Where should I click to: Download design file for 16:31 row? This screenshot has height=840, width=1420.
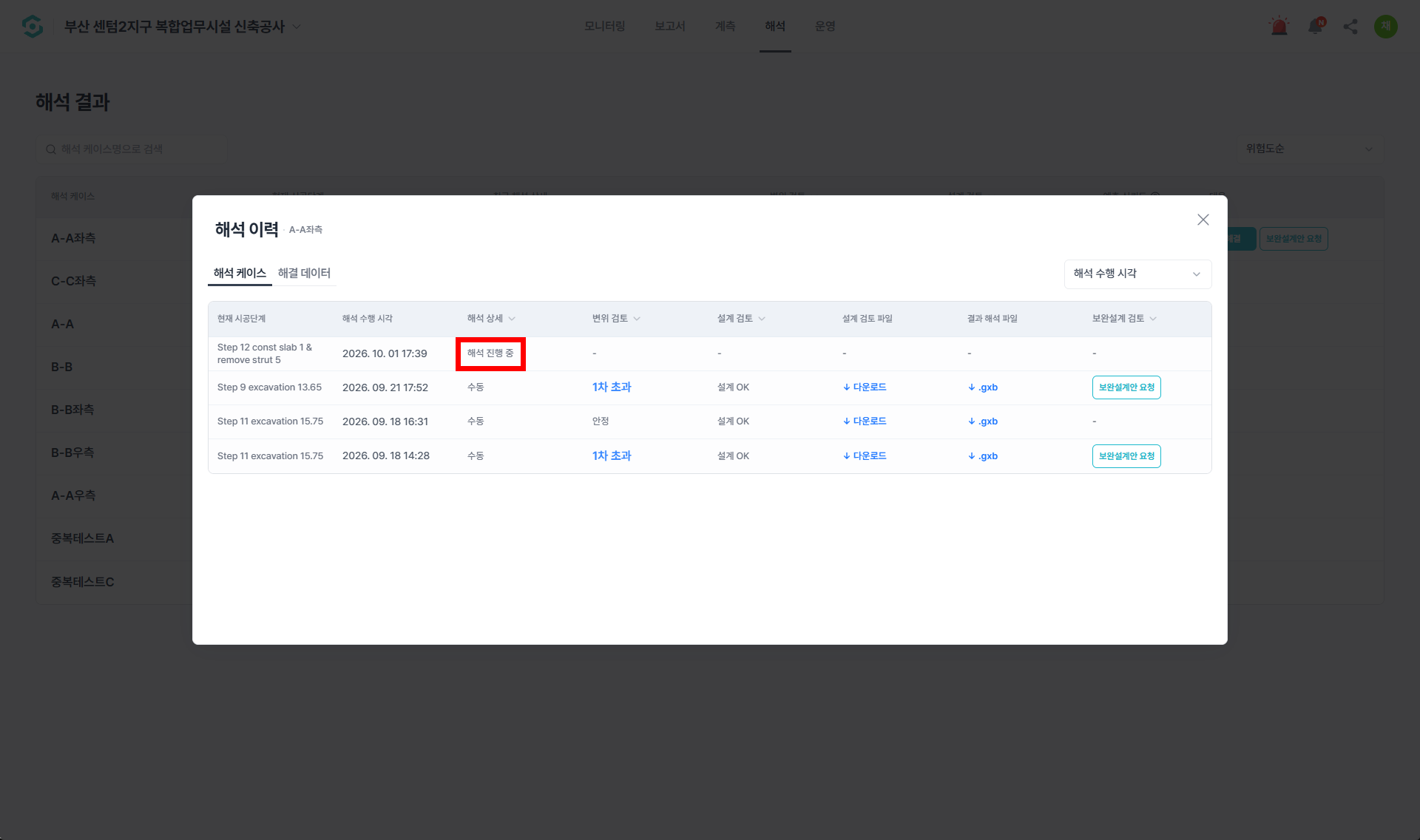(865, 421)
